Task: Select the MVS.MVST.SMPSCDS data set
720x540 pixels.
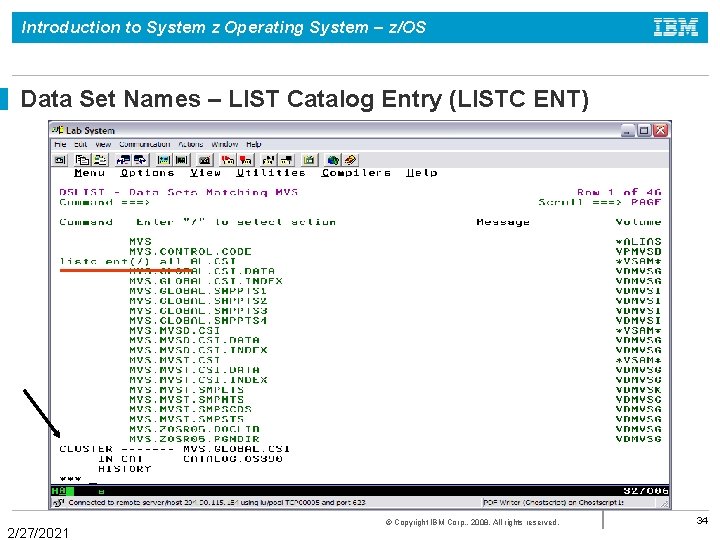Action: point(190,409)
